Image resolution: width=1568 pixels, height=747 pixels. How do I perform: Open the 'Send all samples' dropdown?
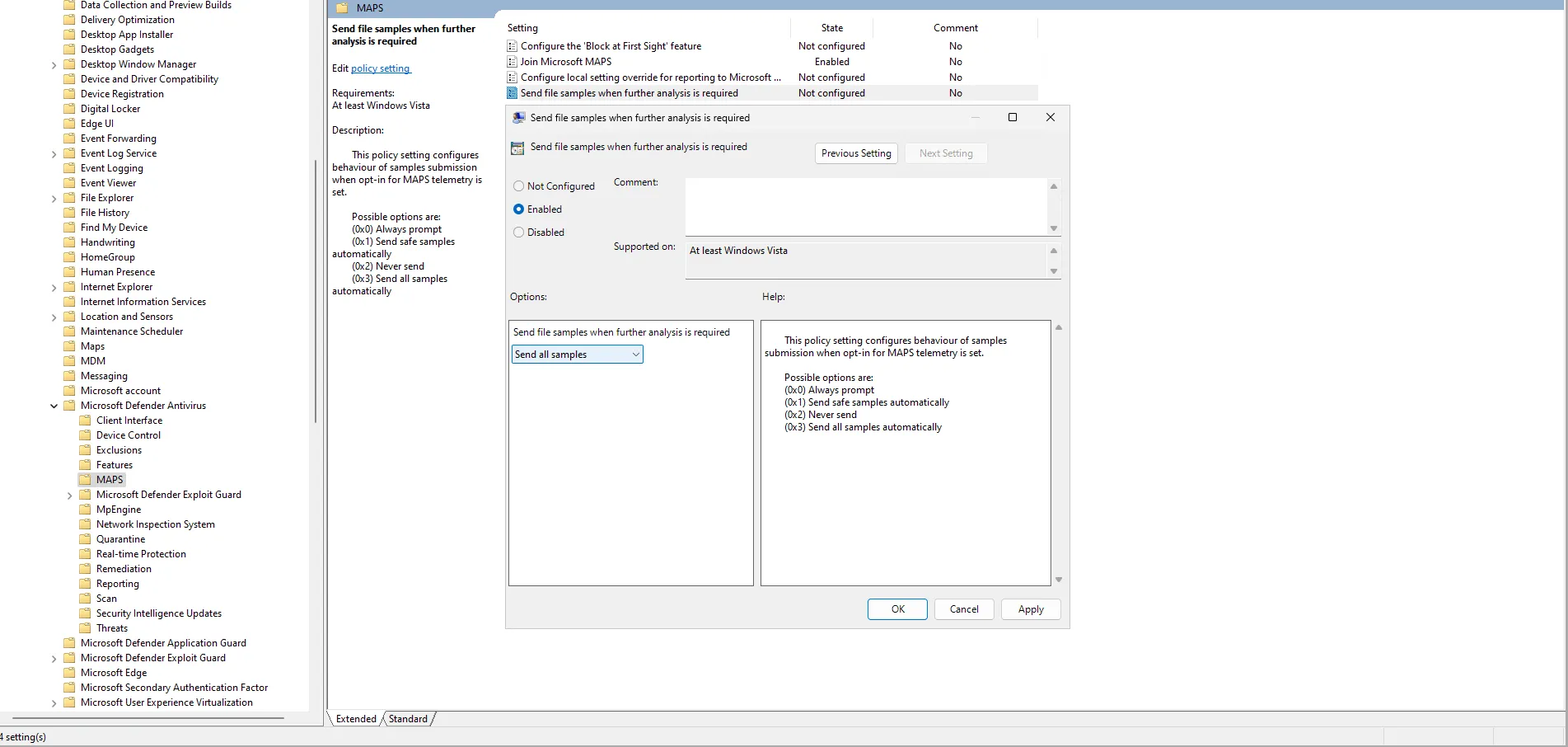click(x=577, y=355)
